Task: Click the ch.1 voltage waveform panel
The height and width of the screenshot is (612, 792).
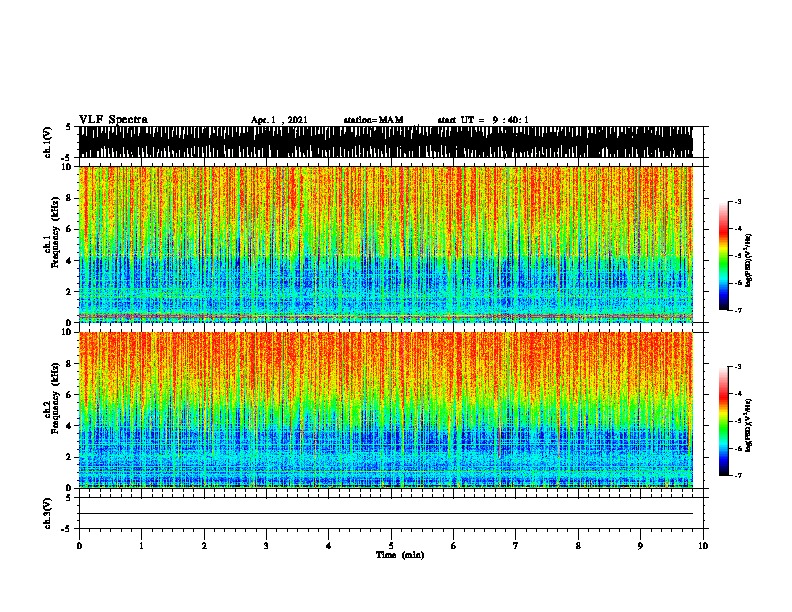Action: (x=385, y=142)
